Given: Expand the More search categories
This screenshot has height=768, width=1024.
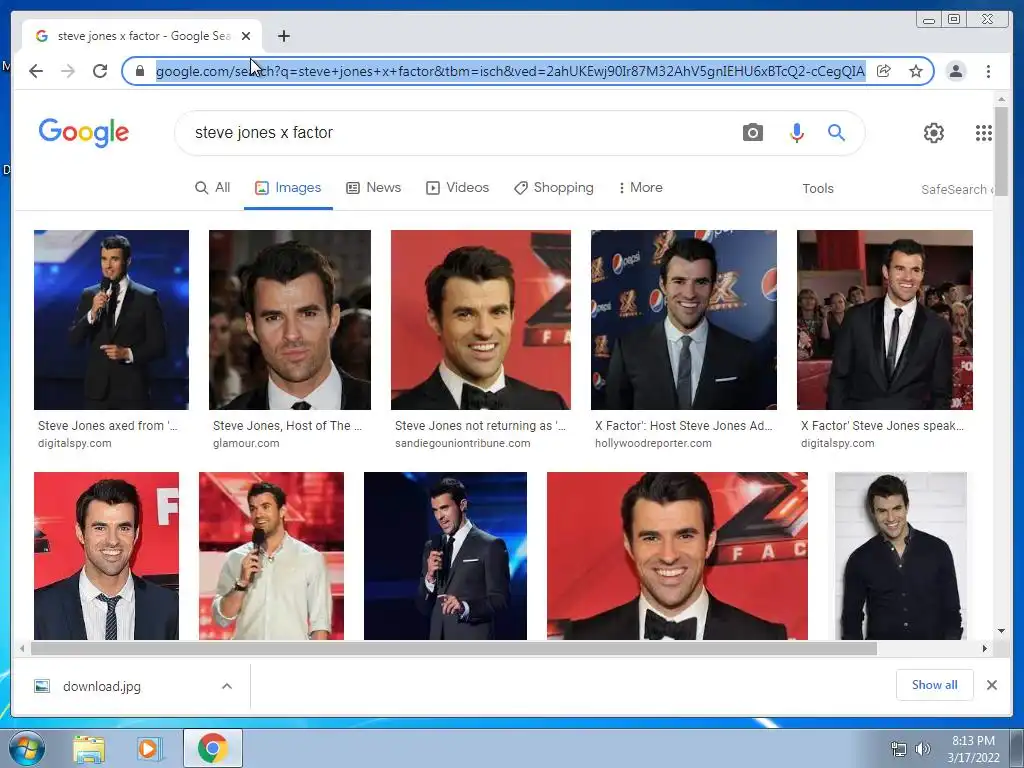Looking at the screenshot, I should pyautogui.click(x=640, y=188).
